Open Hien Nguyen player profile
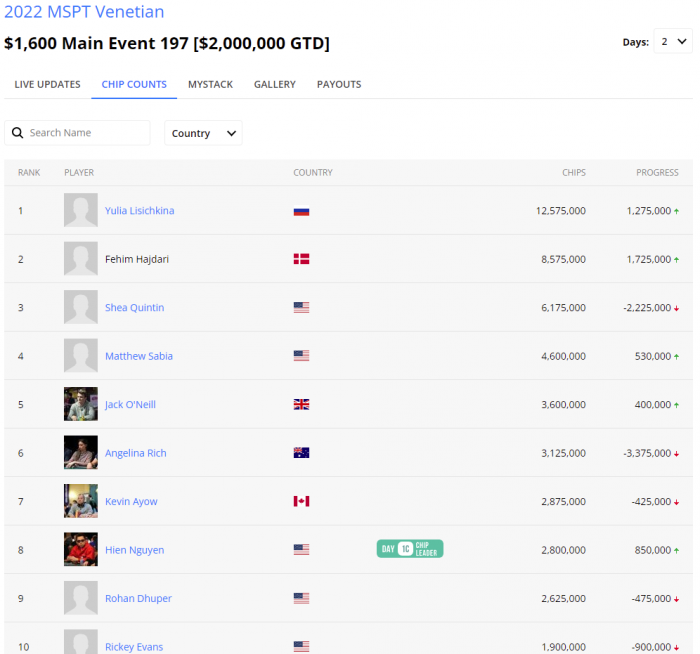The width and height of the screenshot is (700, 654). tap(134, 550)
